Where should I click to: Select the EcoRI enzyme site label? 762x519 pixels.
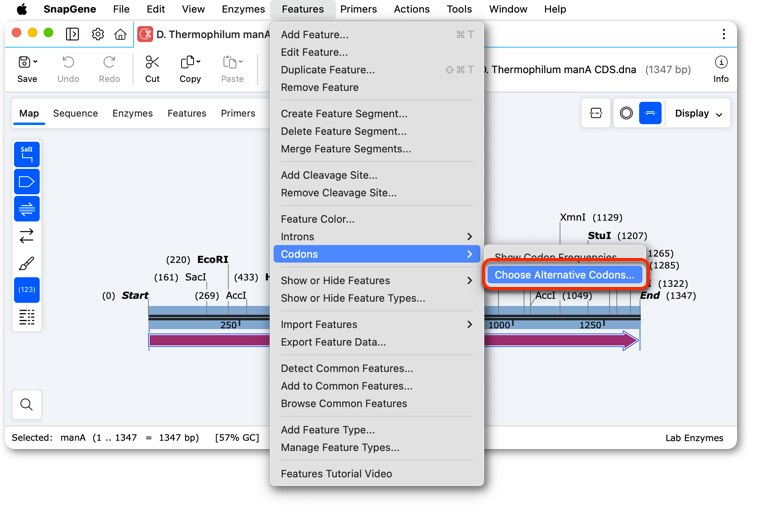[212, 260]
